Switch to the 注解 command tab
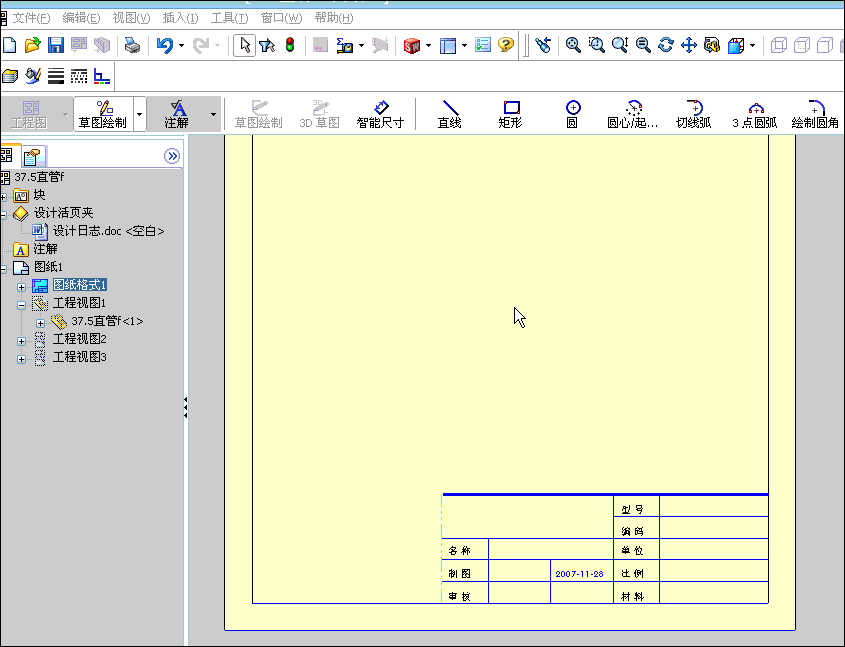This screenshot has height=647, width=845. (x=177, y=114)
